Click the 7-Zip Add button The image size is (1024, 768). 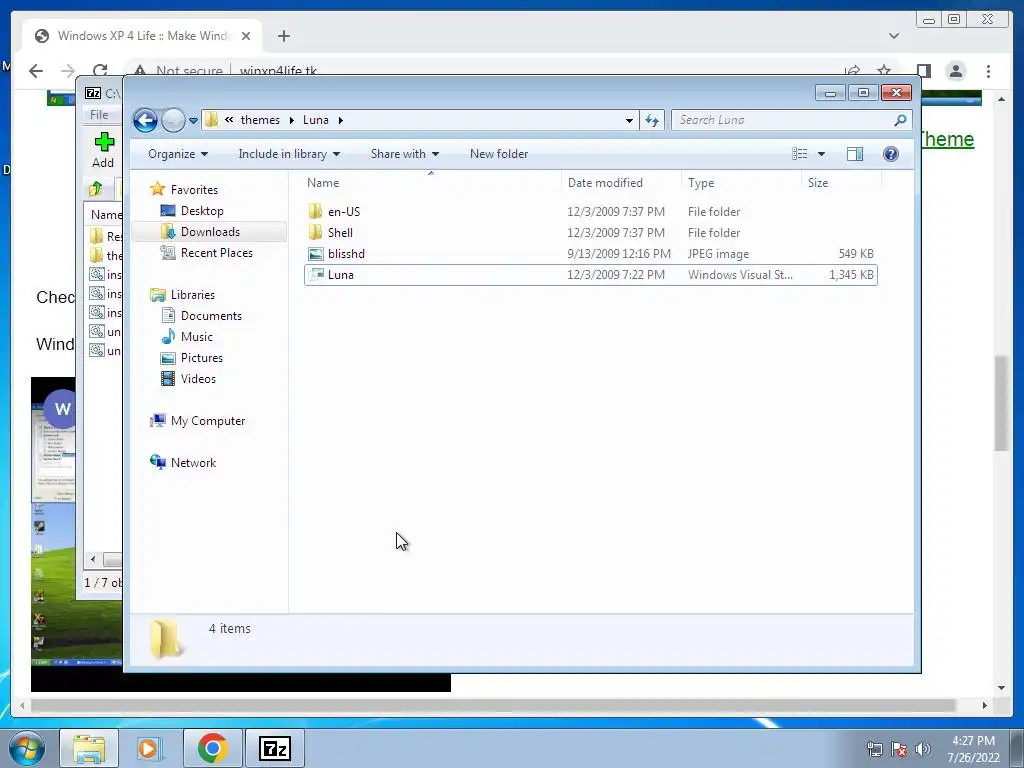tap(103, 150)
